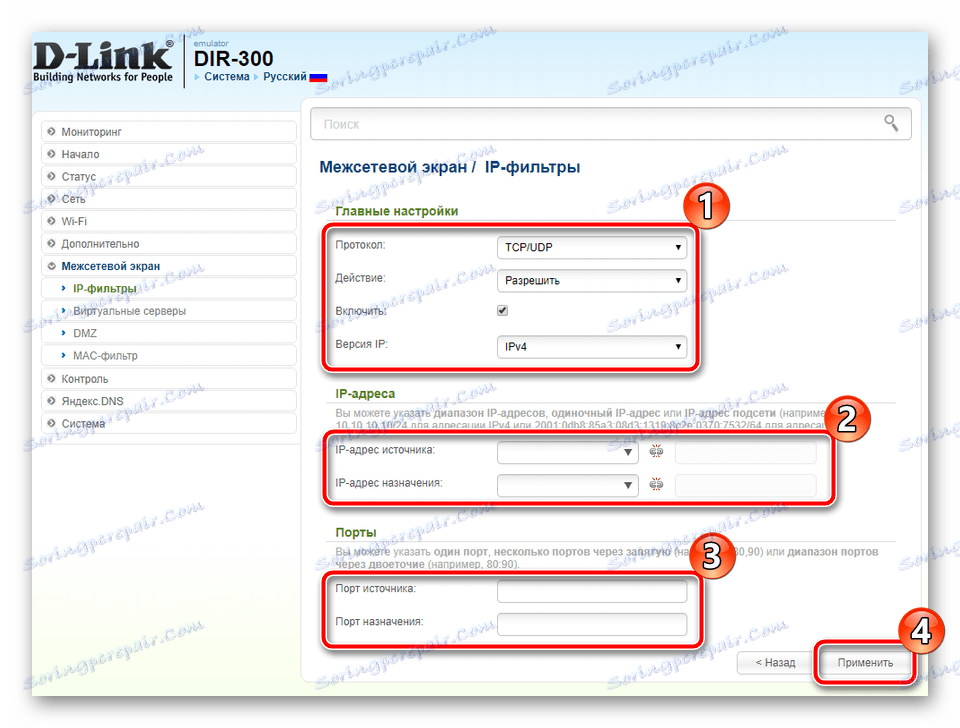Select MAC-фильтр submenu item
Screen dimensions: 960x728
point(169,356)
